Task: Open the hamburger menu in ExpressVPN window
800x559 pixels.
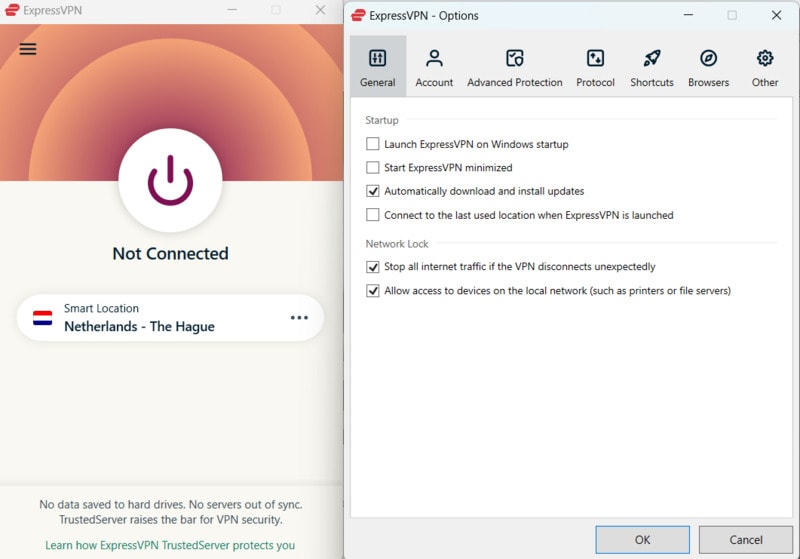Action: pos(28,49)
